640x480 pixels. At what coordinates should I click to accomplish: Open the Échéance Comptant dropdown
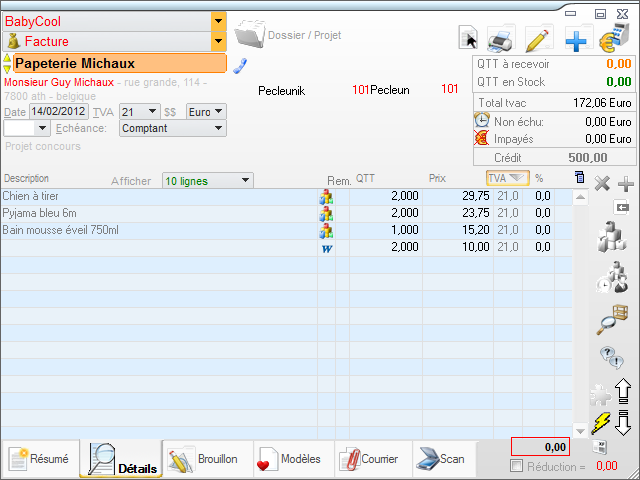(x=219, y=128)
